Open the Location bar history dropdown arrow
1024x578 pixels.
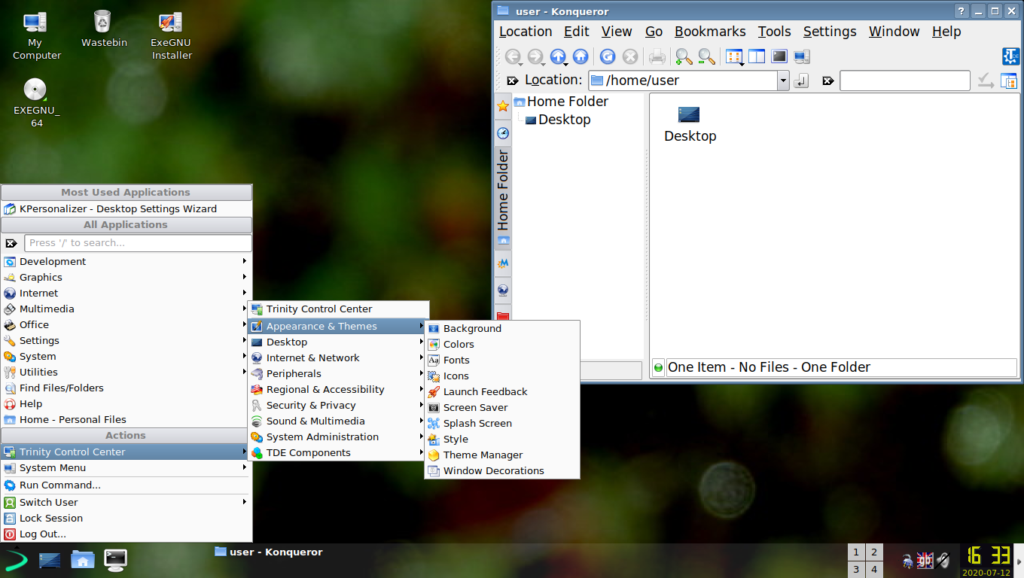pos(782,81)
